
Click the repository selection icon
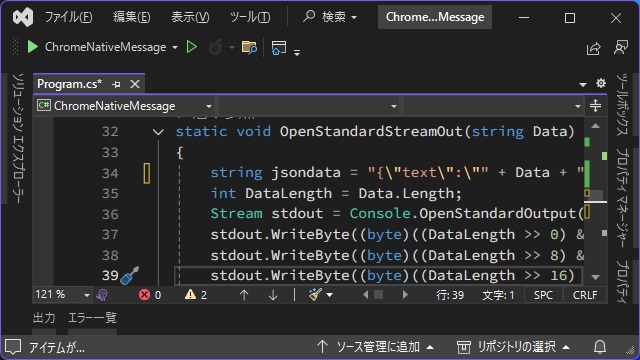pyautogui.click(x=464, y=347)
